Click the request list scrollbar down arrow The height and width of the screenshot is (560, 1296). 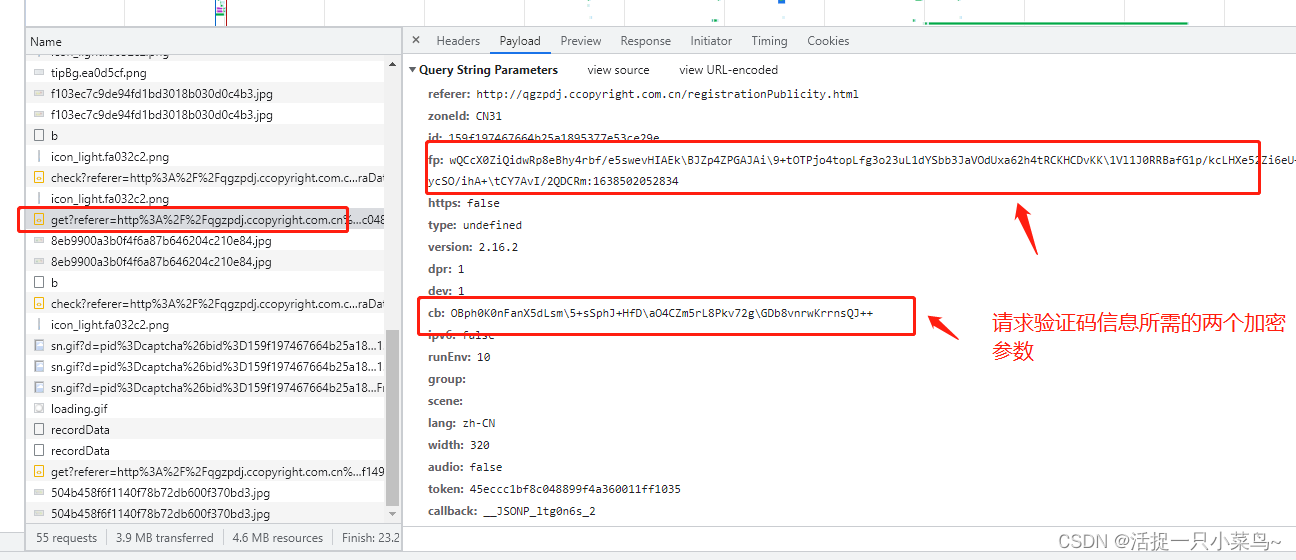click(x=393, y=516)
